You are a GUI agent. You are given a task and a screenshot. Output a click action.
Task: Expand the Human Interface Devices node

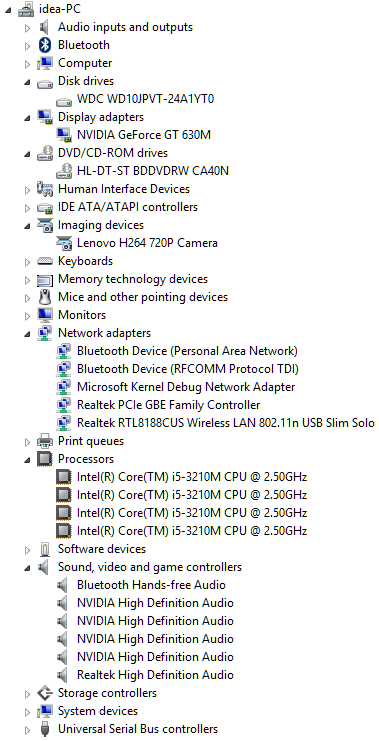click(28, 190)
